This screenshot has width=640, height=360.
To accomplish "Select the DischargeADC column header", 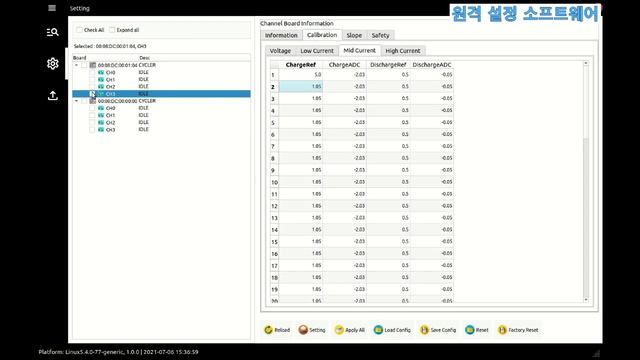I will coord(432,65).
